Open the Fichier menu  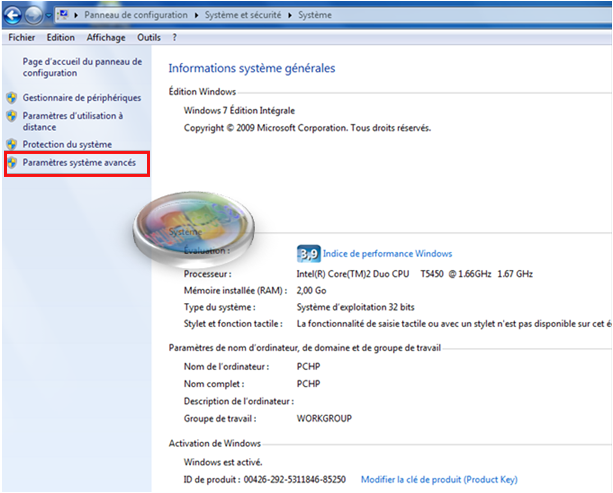point(22,38)
